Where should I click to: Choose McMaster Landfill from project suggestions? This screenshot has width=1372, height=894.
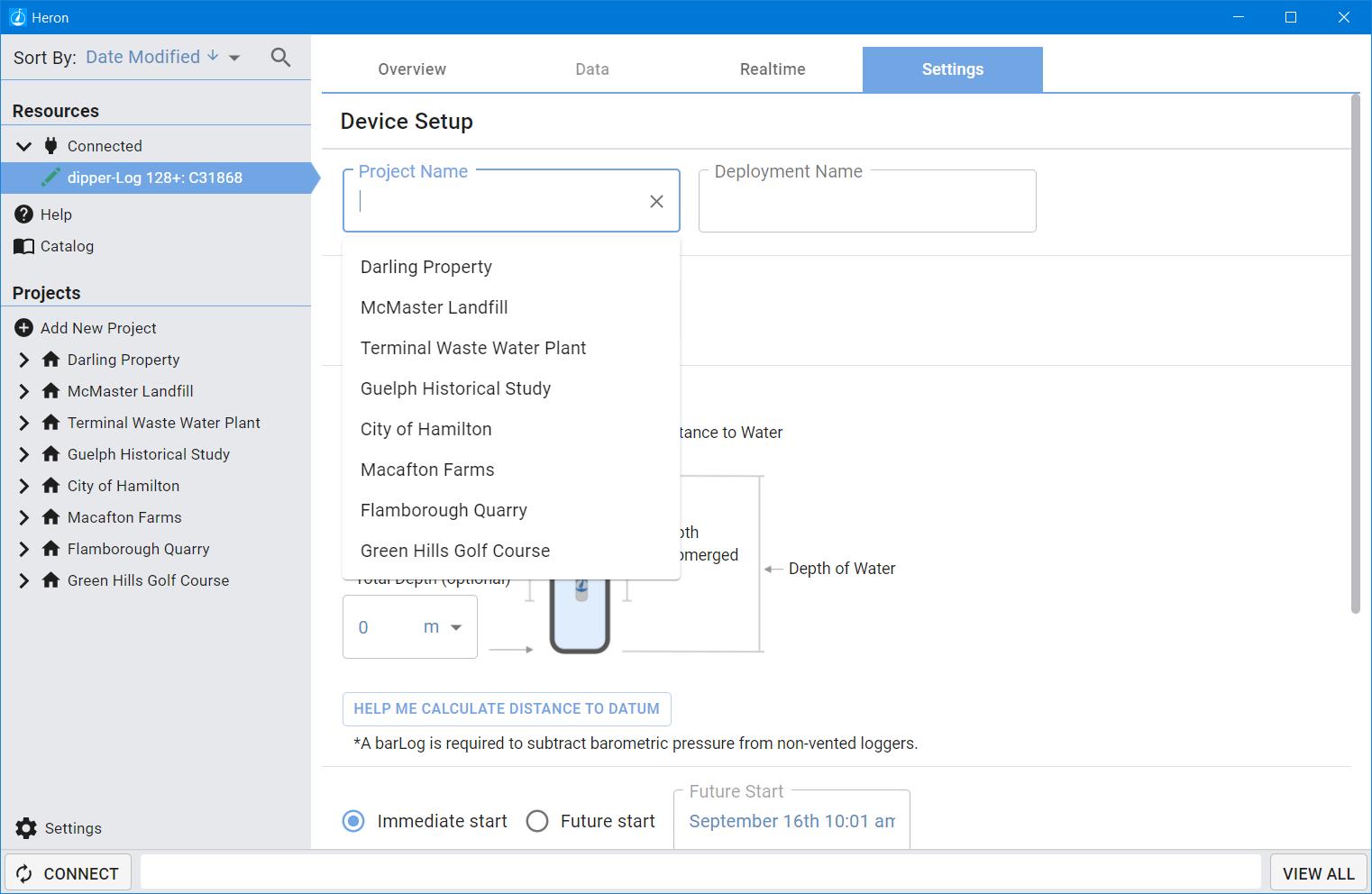(511, 307)
